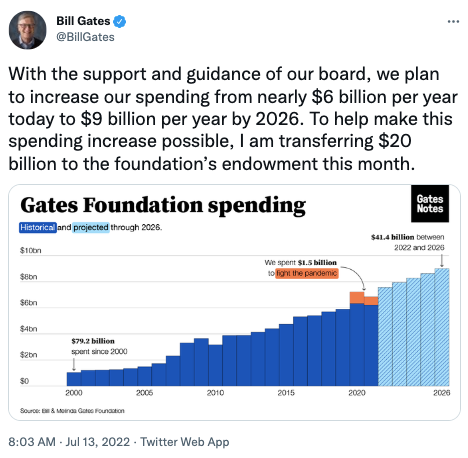Open Bill Gates profile picture

click(27, 30)
